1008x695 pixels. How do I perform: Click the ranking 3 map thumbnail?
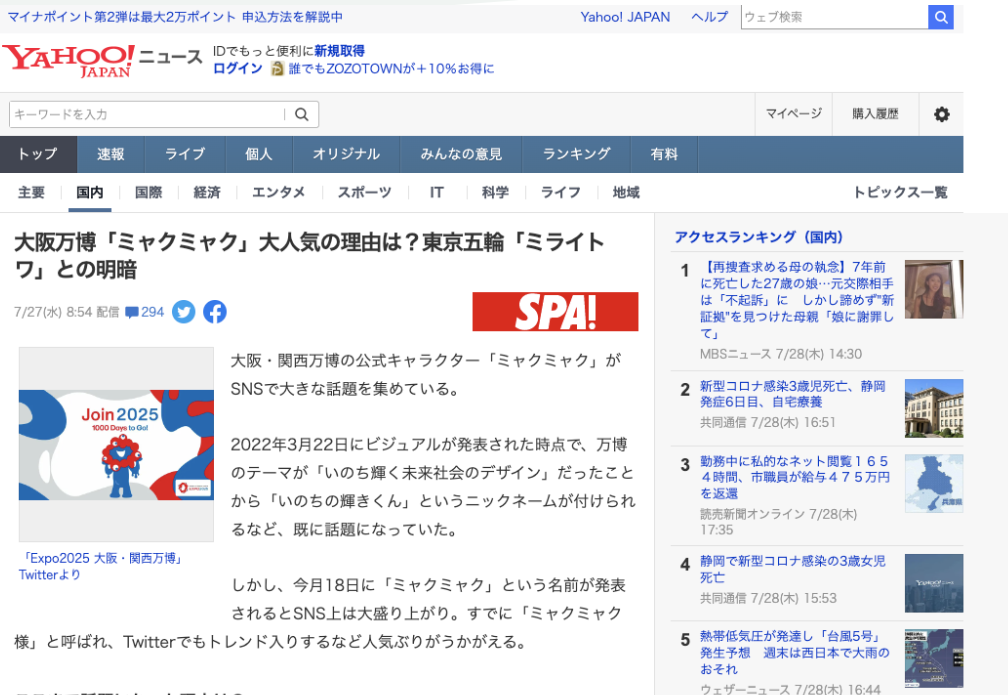(934, 483)
